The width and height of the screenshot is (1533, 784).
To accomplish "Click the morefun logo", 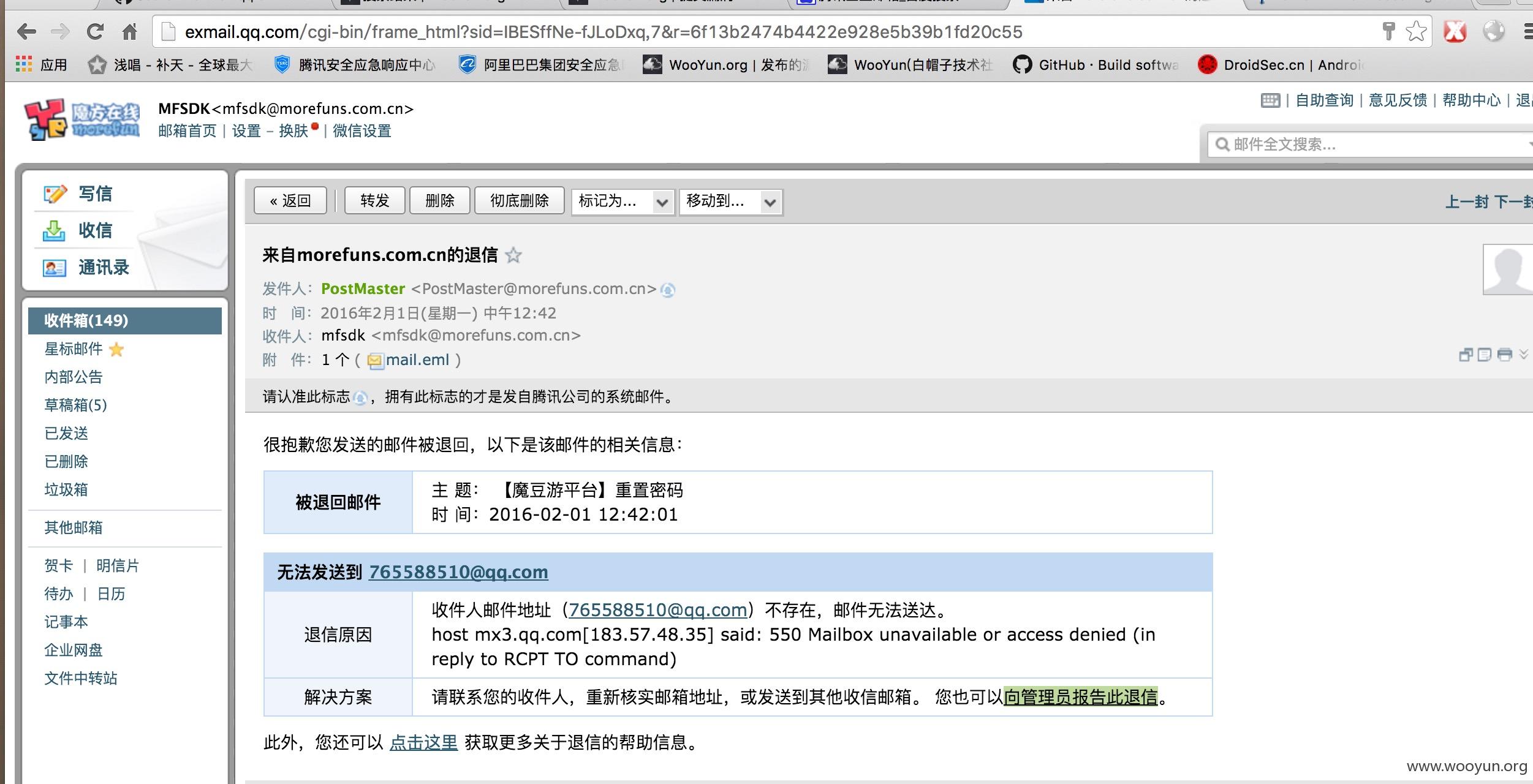I will click(x=82, y=119).
